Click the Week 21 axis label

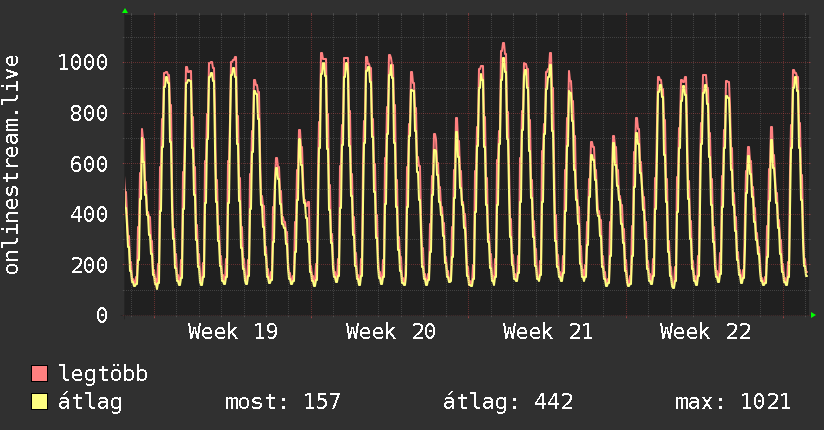548,332
